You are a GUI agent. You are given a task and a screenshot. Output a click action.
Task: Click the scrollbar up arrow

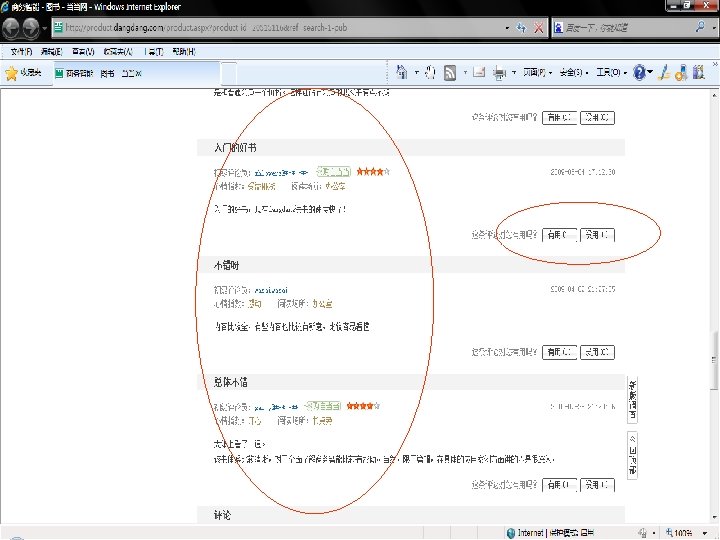click(x=714, y=95)
